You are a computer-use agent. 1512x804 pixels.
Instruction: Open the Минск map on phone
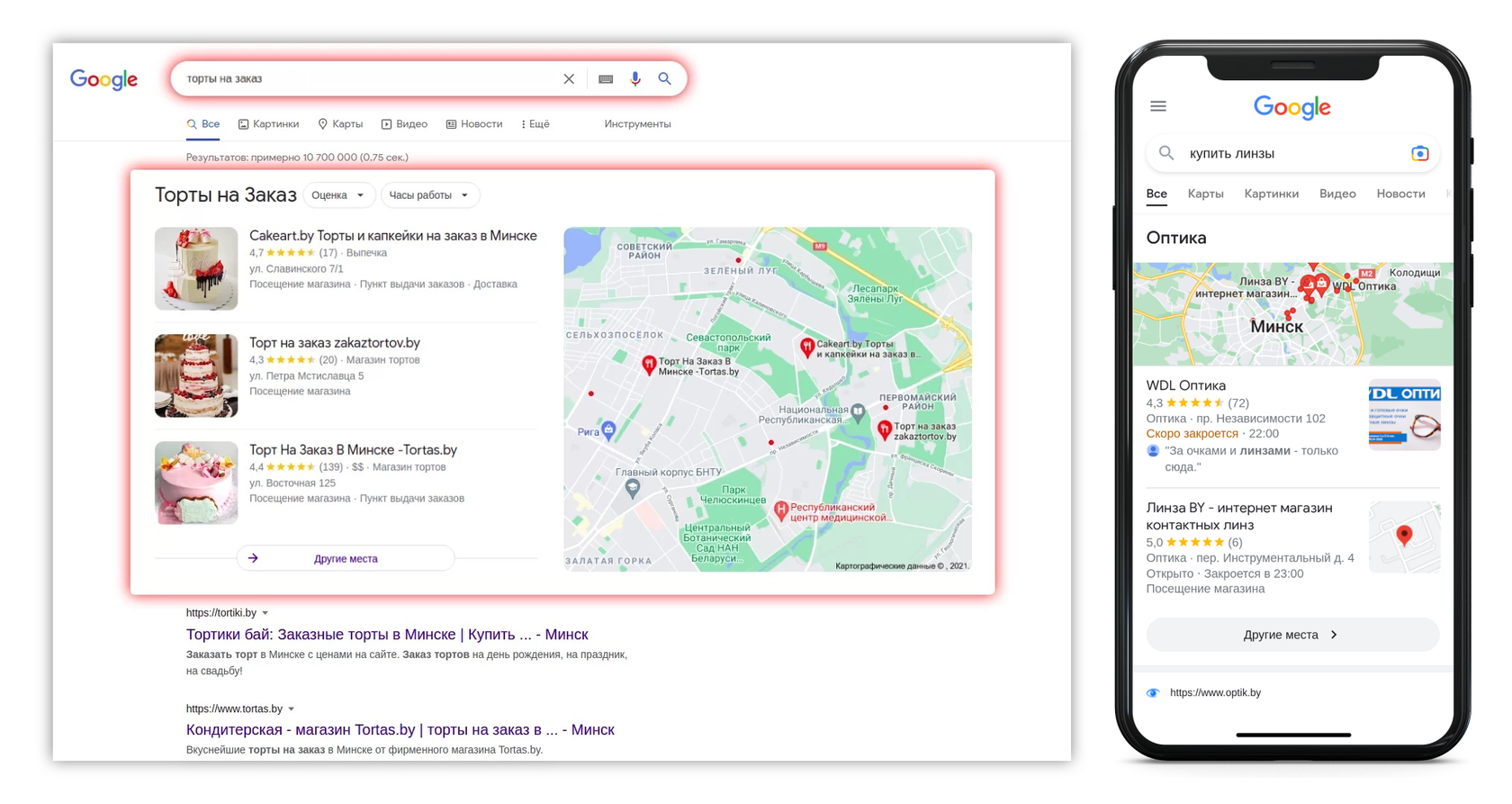click(x=1292, y=314)
